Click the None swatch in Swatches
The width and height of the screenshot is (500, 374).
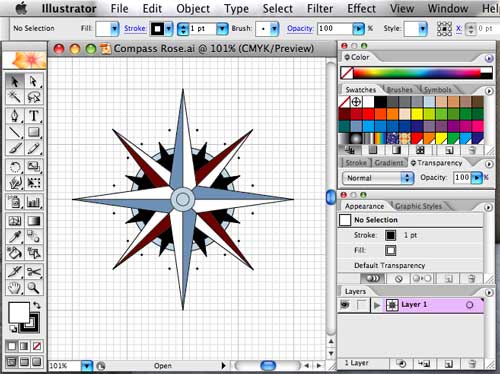tap(344, 101)
